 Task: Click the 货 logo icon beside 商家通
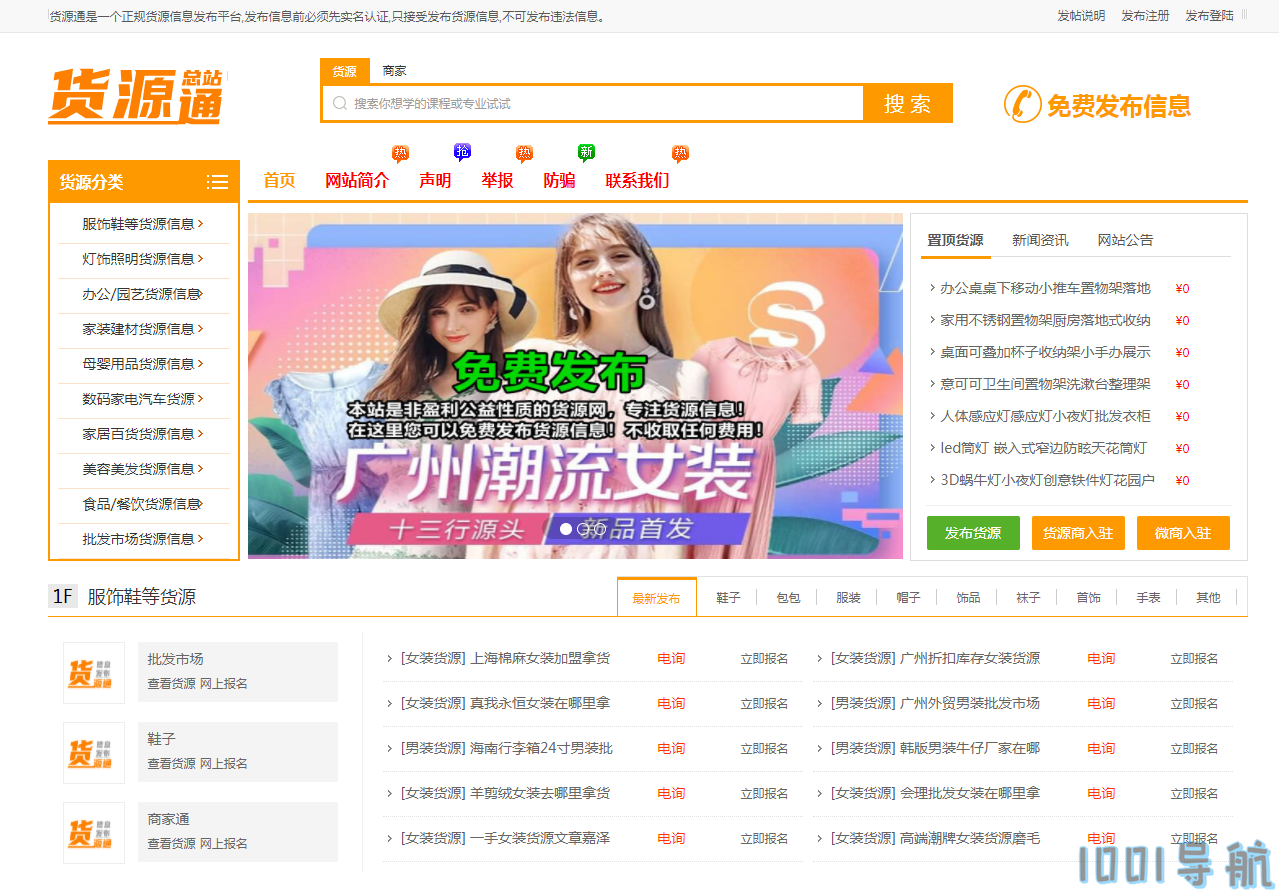pos(93,832)
